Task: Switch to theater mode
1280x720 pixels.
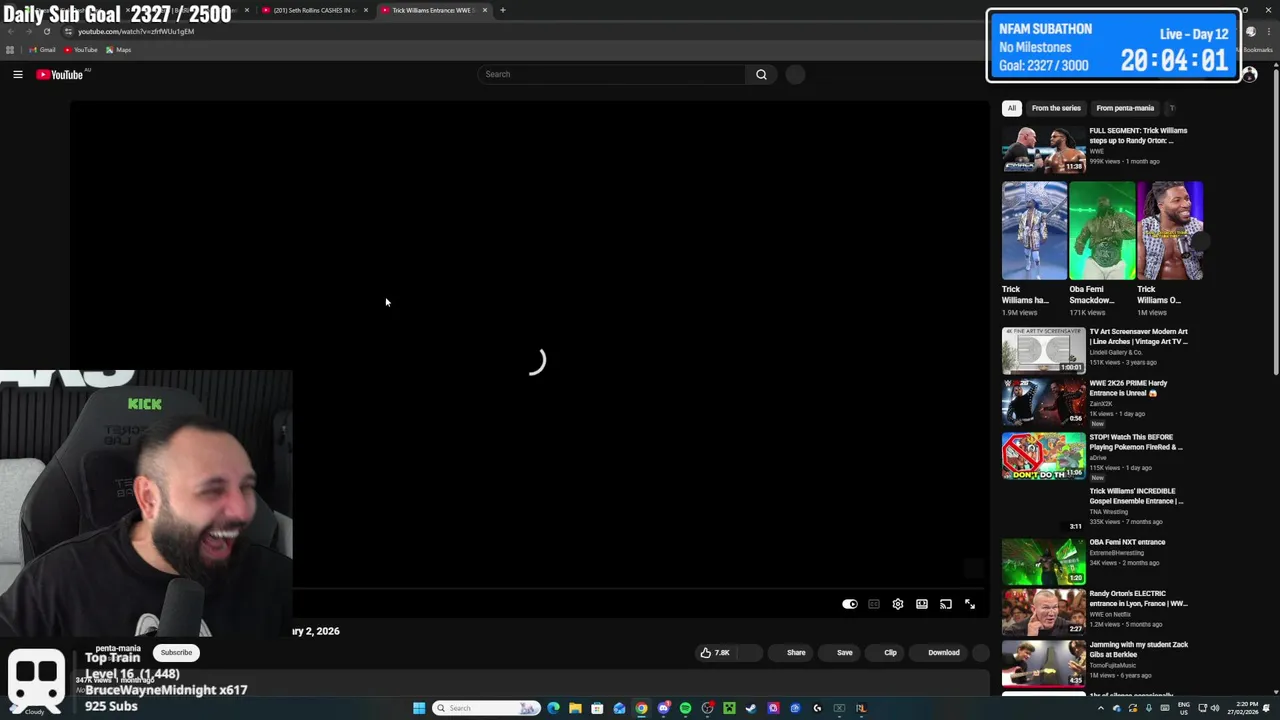Action: pyautogui.click(x=922, y=604)
